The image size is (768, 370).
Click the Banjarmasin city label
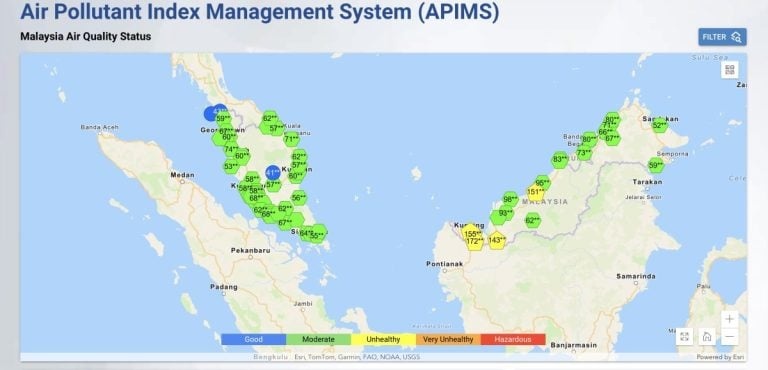tap(574, 345)
